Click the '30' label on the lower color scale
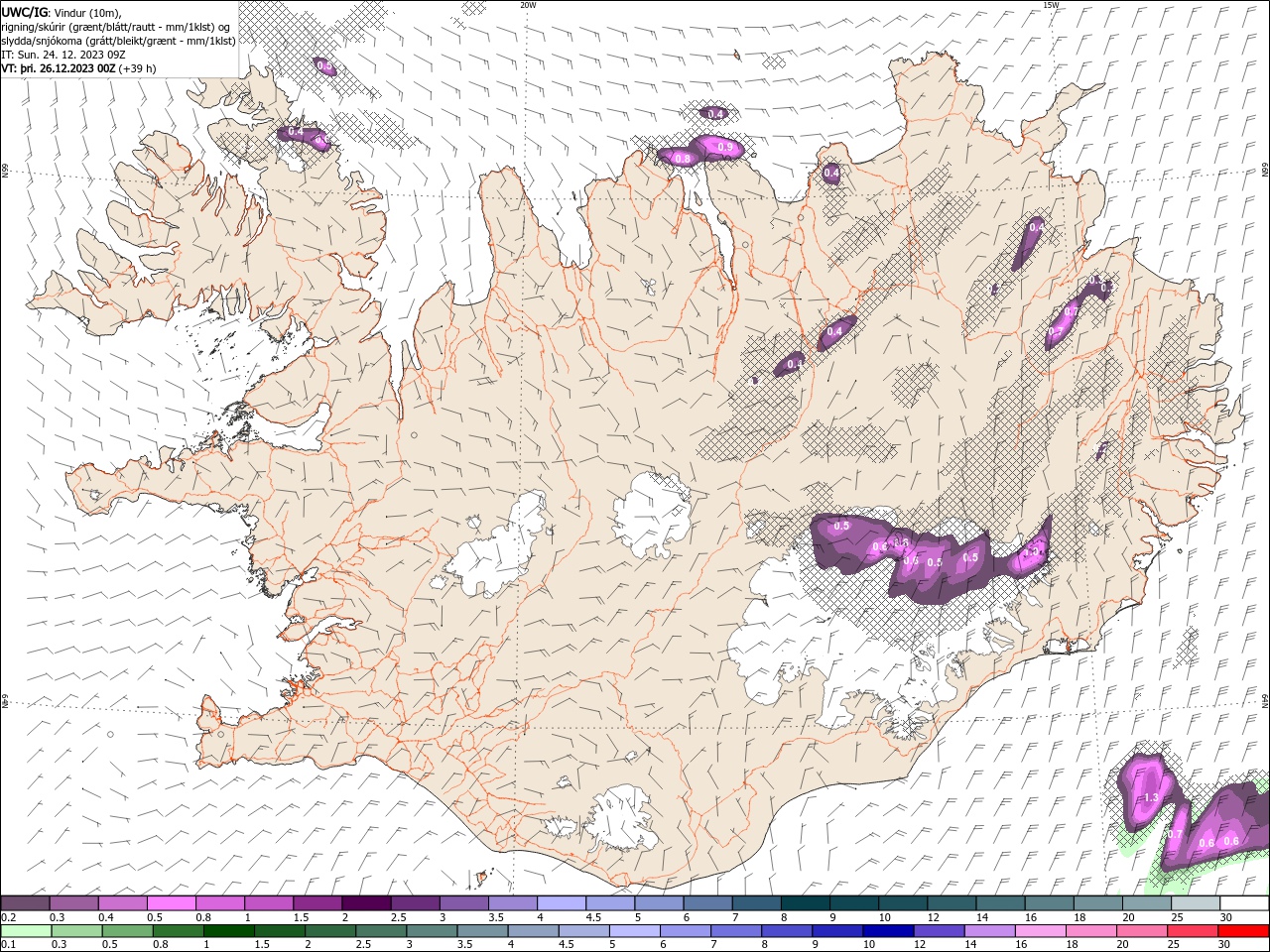The width and height of the screenshot is (1270, 952). 1225,944
